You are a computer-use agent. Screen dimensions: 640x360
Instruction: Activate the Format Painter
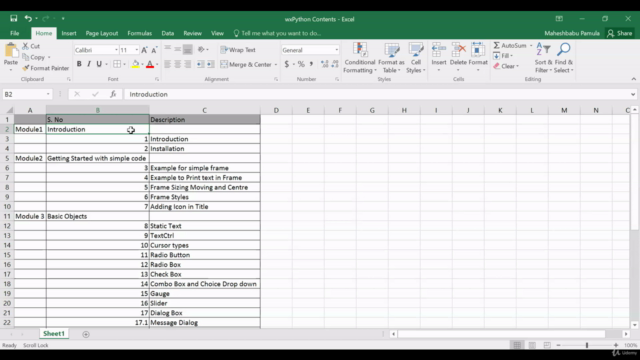pos(46,68)
